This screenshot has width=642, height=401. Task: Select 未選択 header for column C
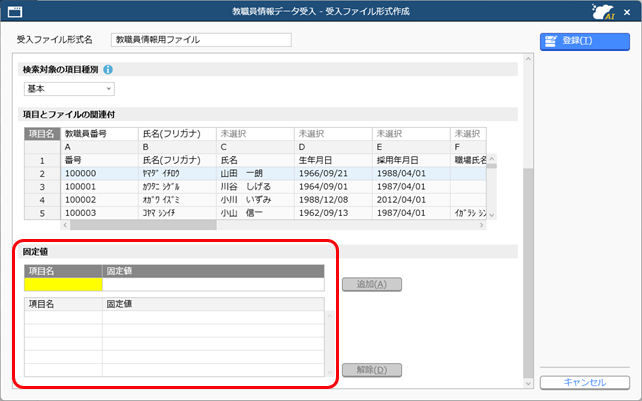255,134
